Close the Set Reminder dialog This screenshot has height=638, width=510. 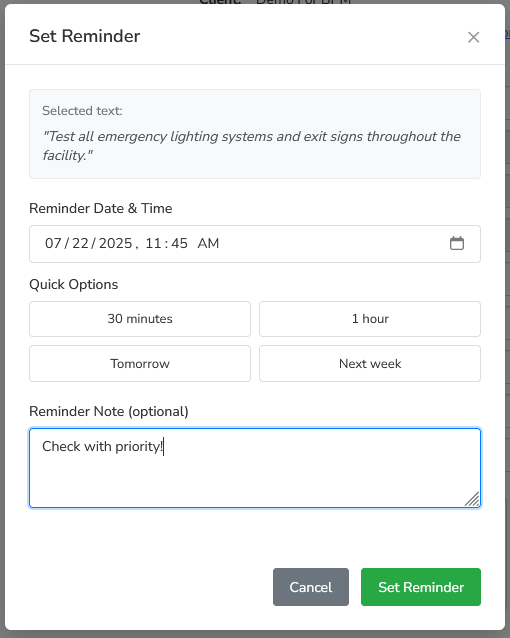click(x=473, y=37)
